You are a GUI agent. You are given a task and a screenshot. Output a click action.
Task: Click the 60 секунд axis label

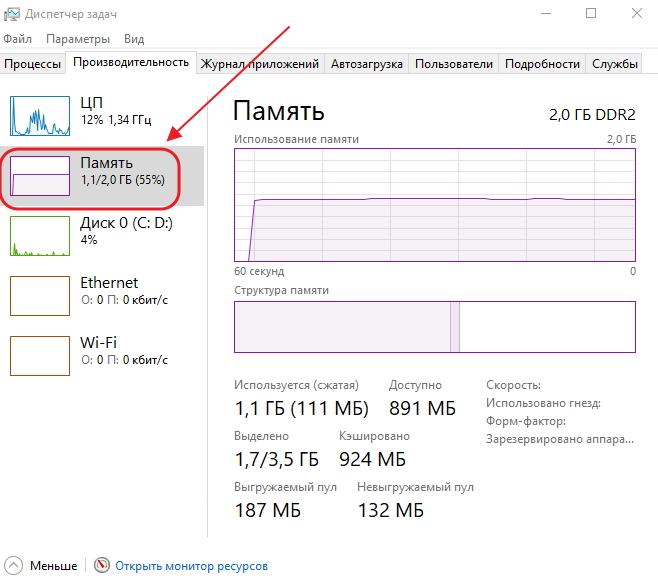point(259,271)
